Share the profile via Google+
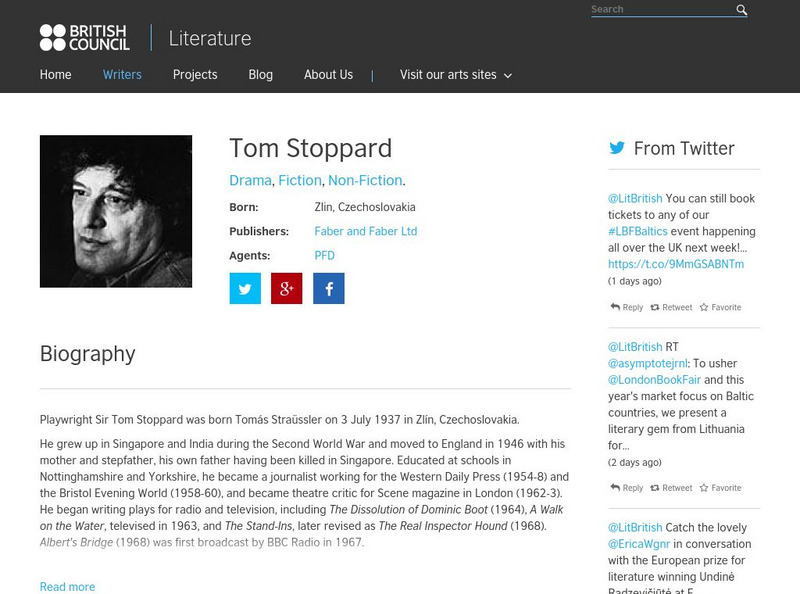The height and width of the screenshot is (594, 800). tap(285, 290)
